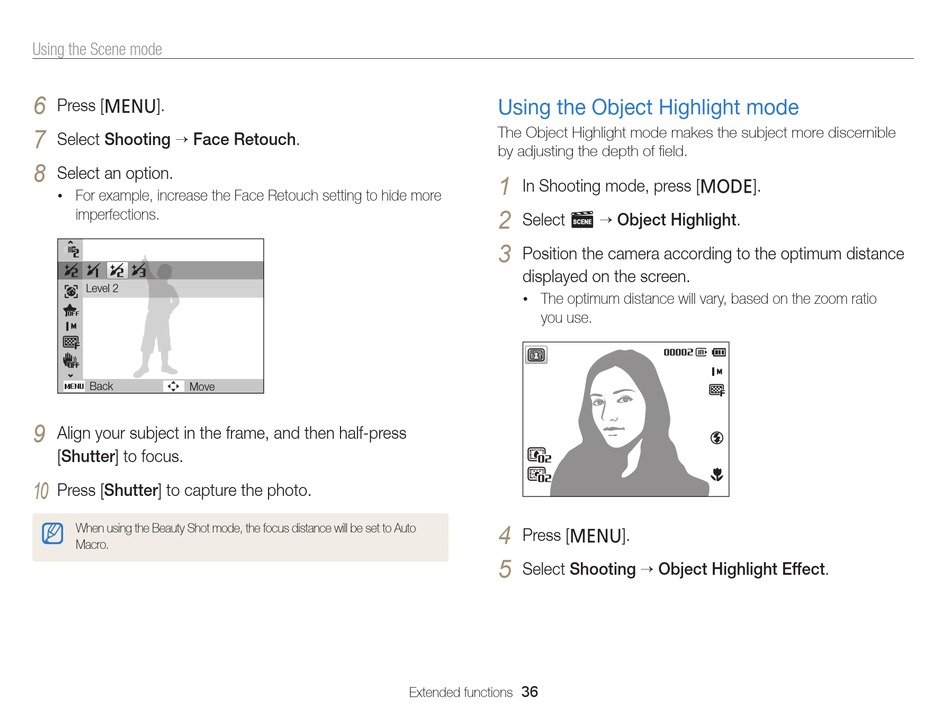Click remaining shots counter 00002

coord(678,352)
